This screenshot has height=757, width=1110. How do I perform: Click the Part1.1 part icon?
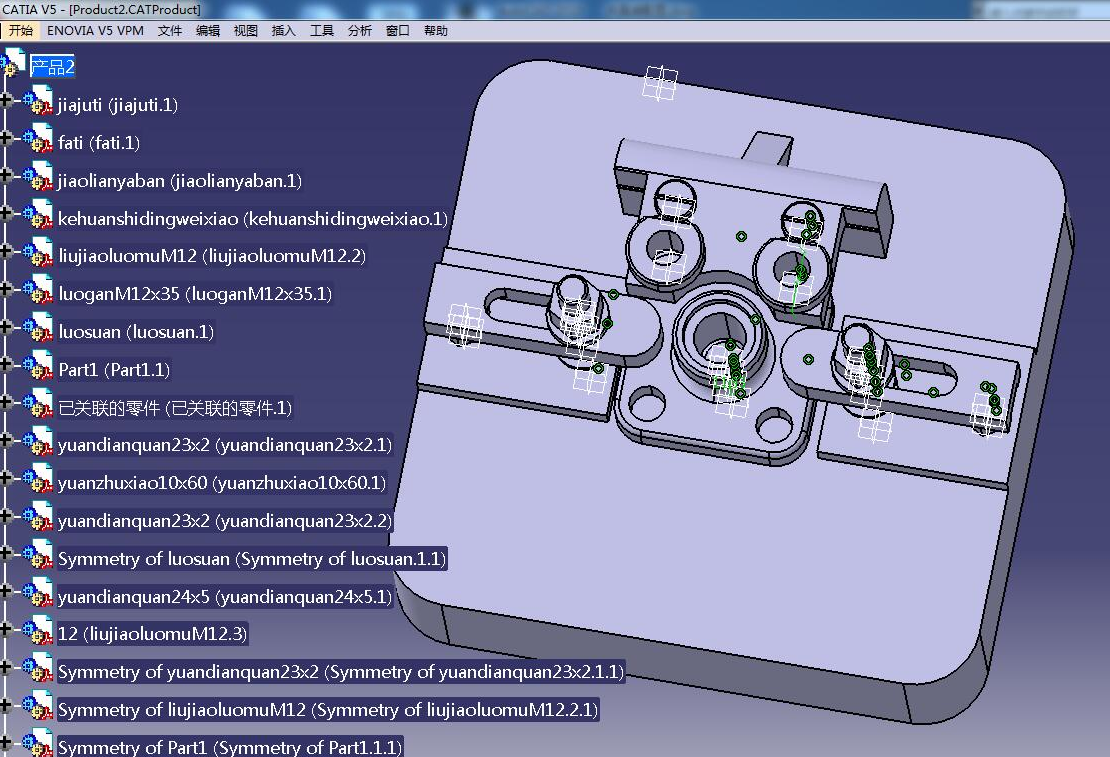38,365
